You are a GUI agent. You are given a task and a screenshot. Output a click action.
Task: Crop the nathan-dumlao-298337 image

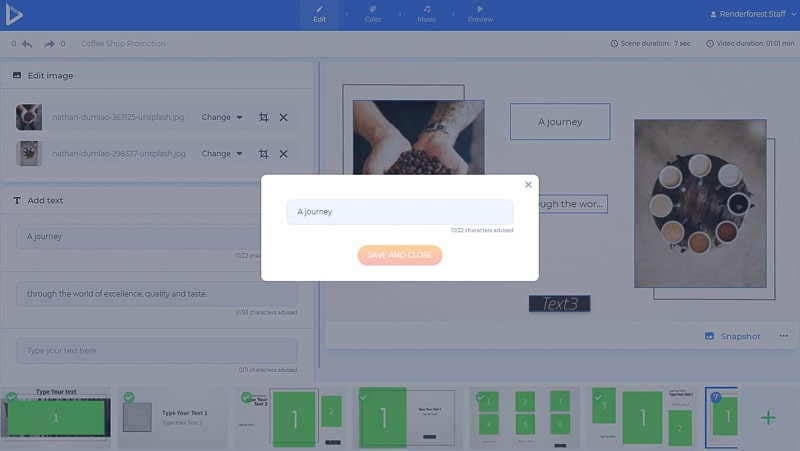[x=263, y=154]
